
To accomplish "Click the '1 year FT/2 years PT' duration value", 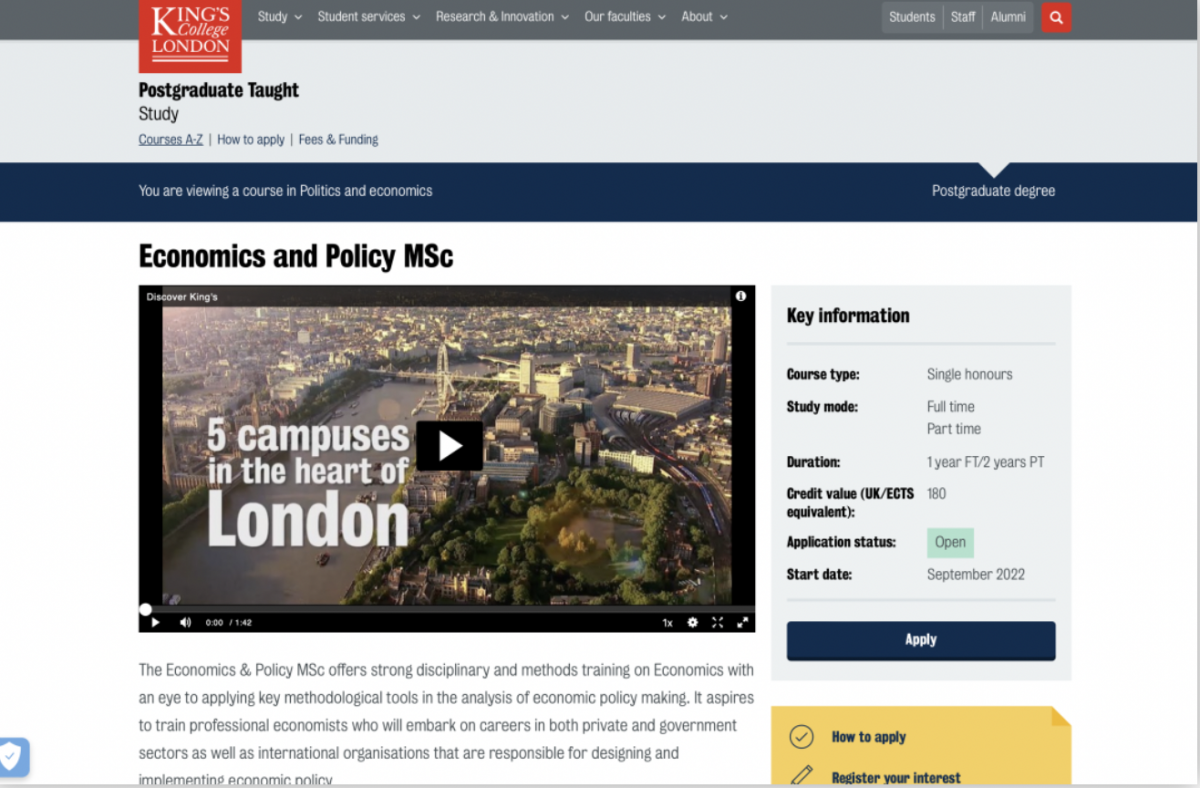I will (986, 463).
